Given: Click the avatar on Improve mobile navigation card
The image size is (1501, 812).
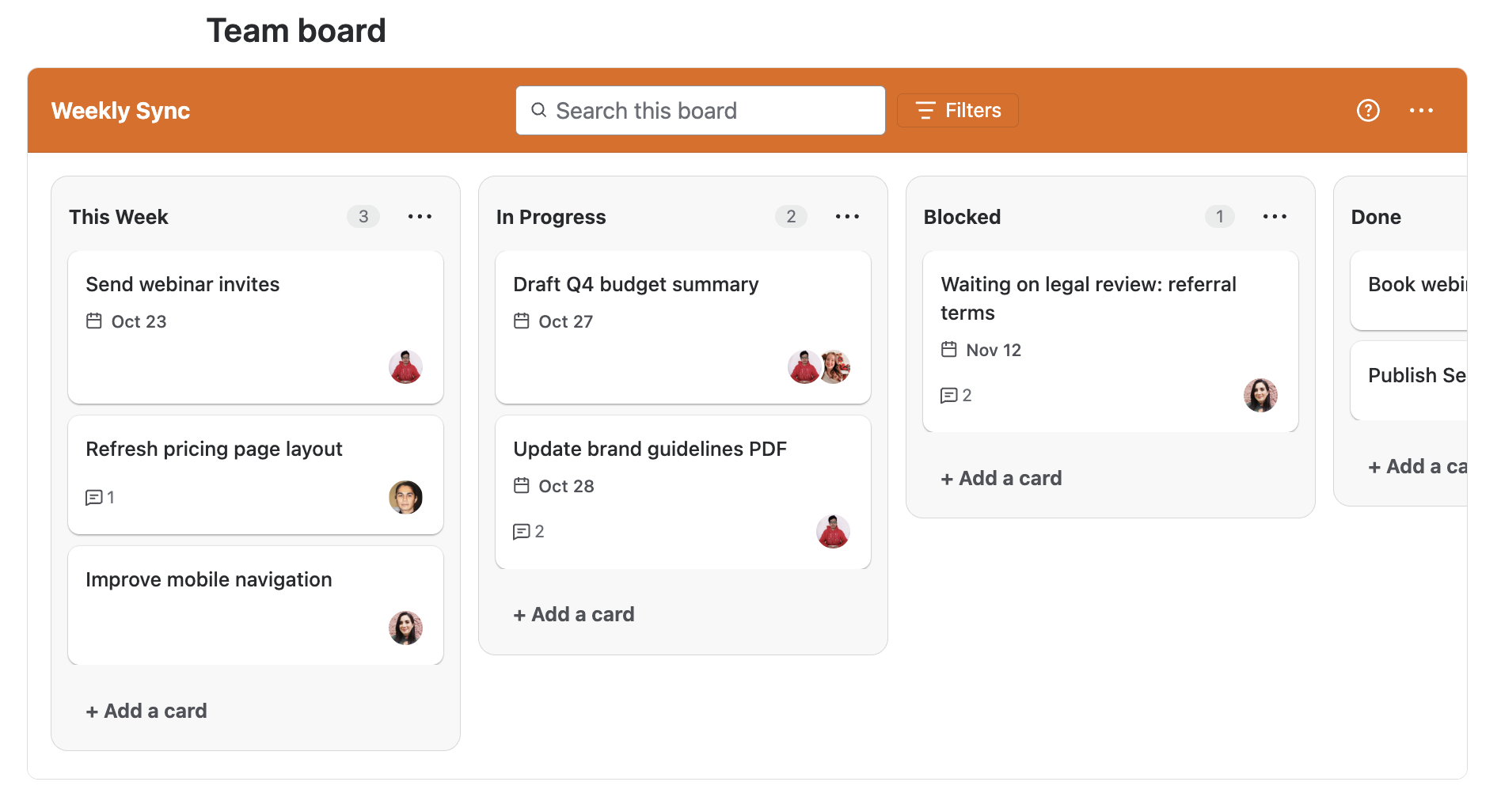Looking at the screenshot, I should 405,628.
